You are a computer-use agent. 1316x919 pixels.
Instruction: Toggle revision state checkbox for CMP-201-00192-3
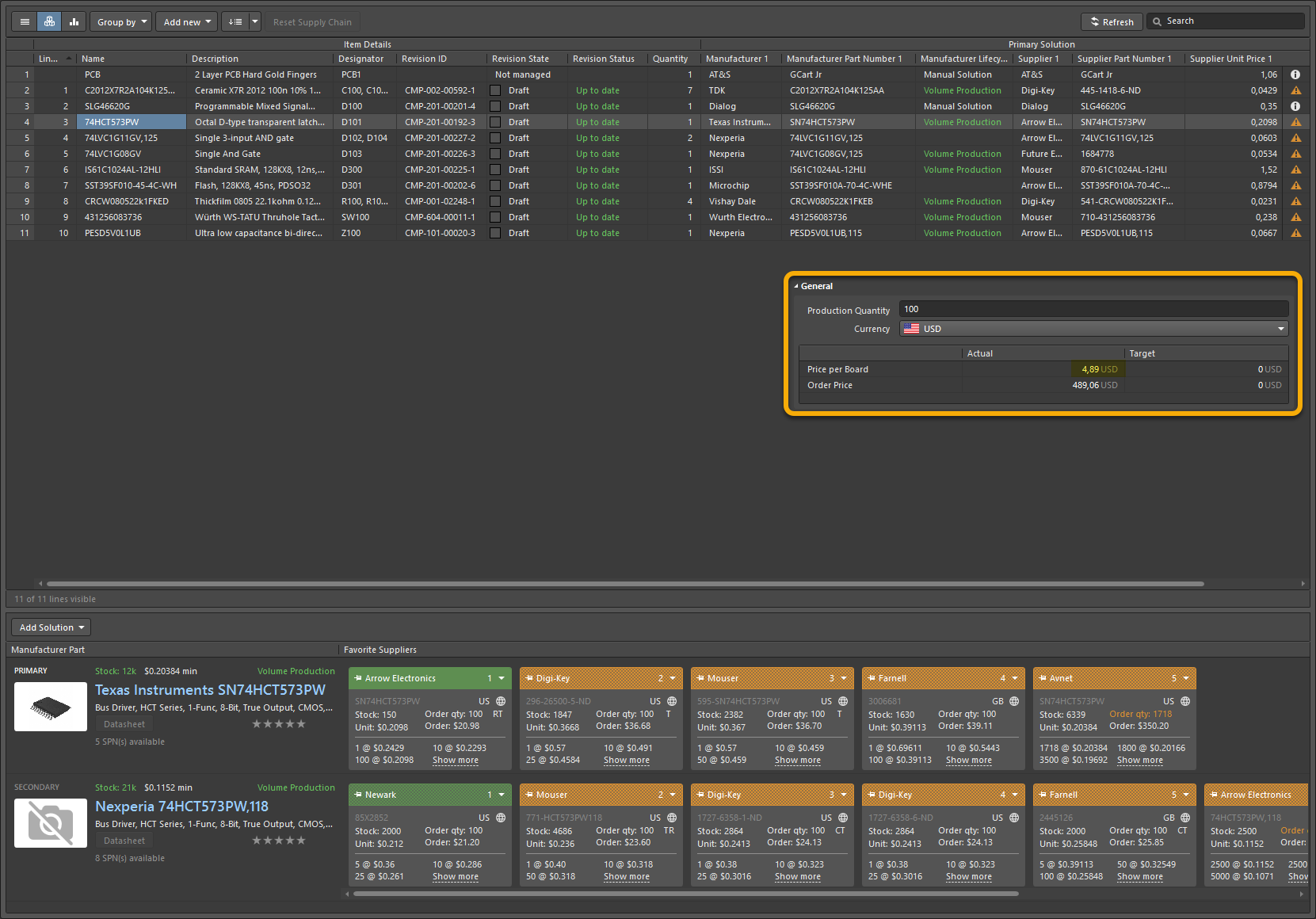click(495, 122)
